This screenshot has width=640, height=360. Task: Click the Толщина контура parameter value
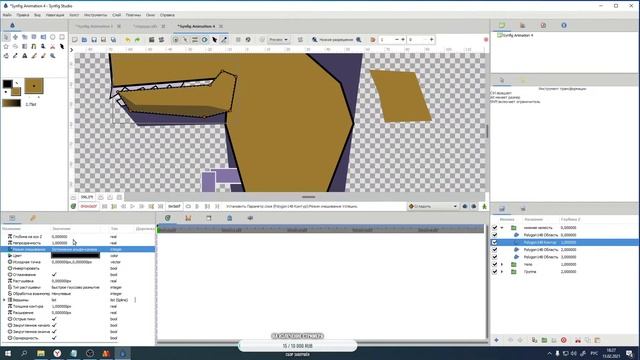(x=61, y=307)
